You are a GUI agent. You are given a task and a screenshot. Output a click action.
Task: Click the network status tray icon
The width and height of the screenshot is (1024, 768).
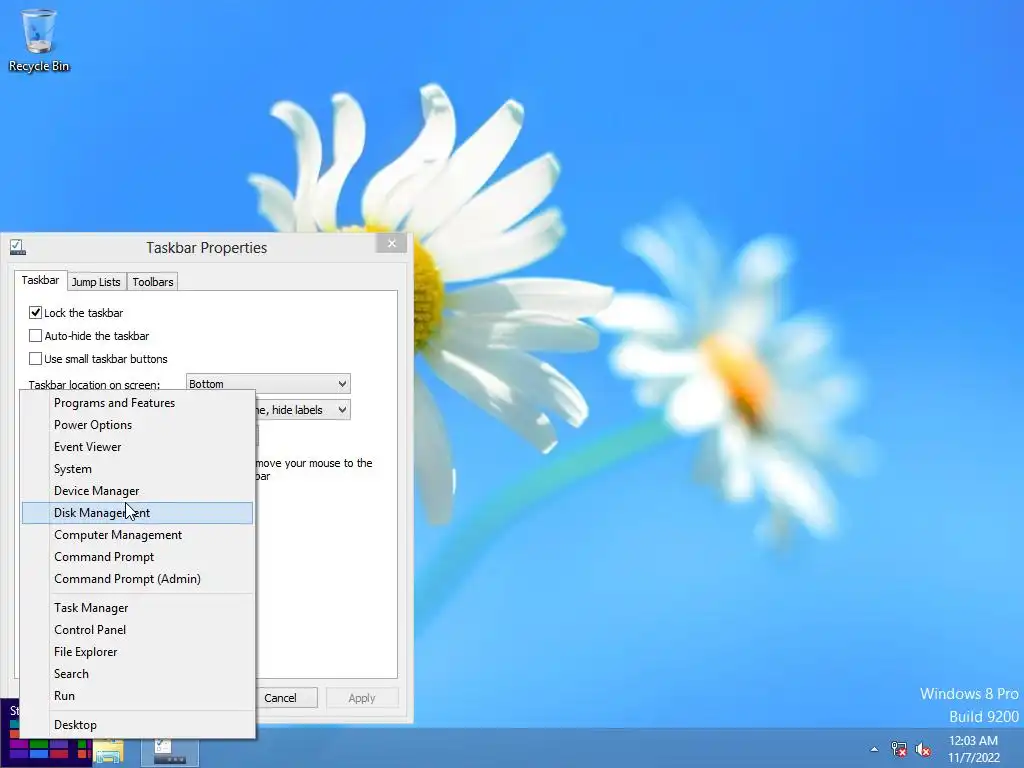coord(899,749)
